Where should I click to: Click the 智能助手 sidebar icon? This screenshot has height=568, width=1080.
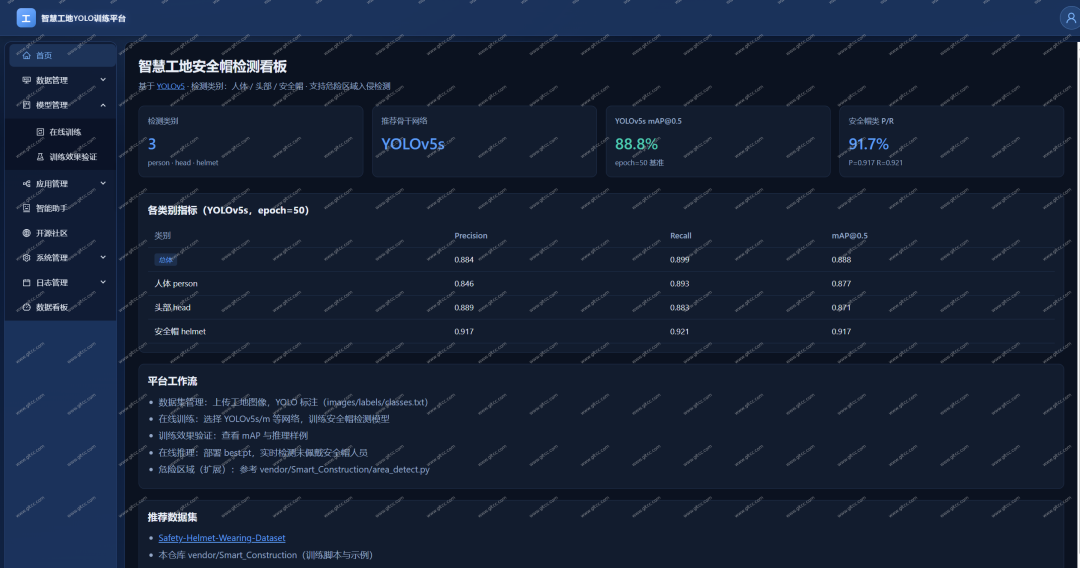pos(26,208)
